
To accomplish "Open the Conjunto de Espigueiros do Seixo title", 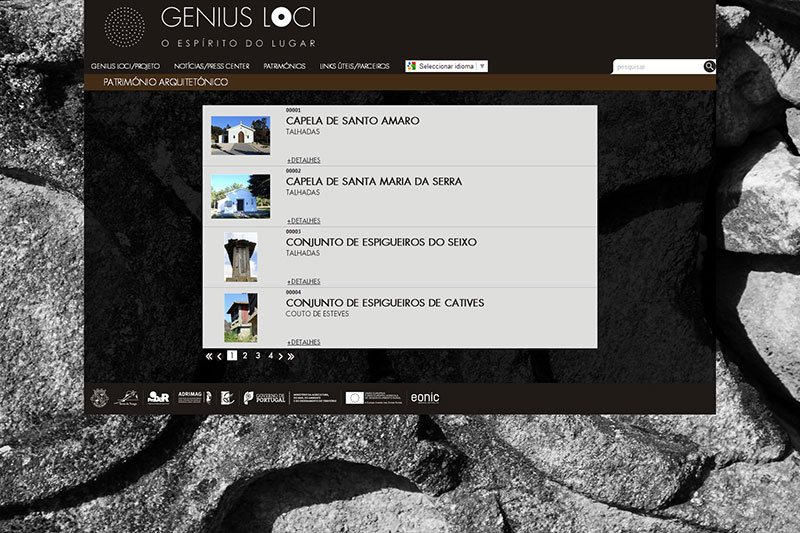I will pos(381,242).
